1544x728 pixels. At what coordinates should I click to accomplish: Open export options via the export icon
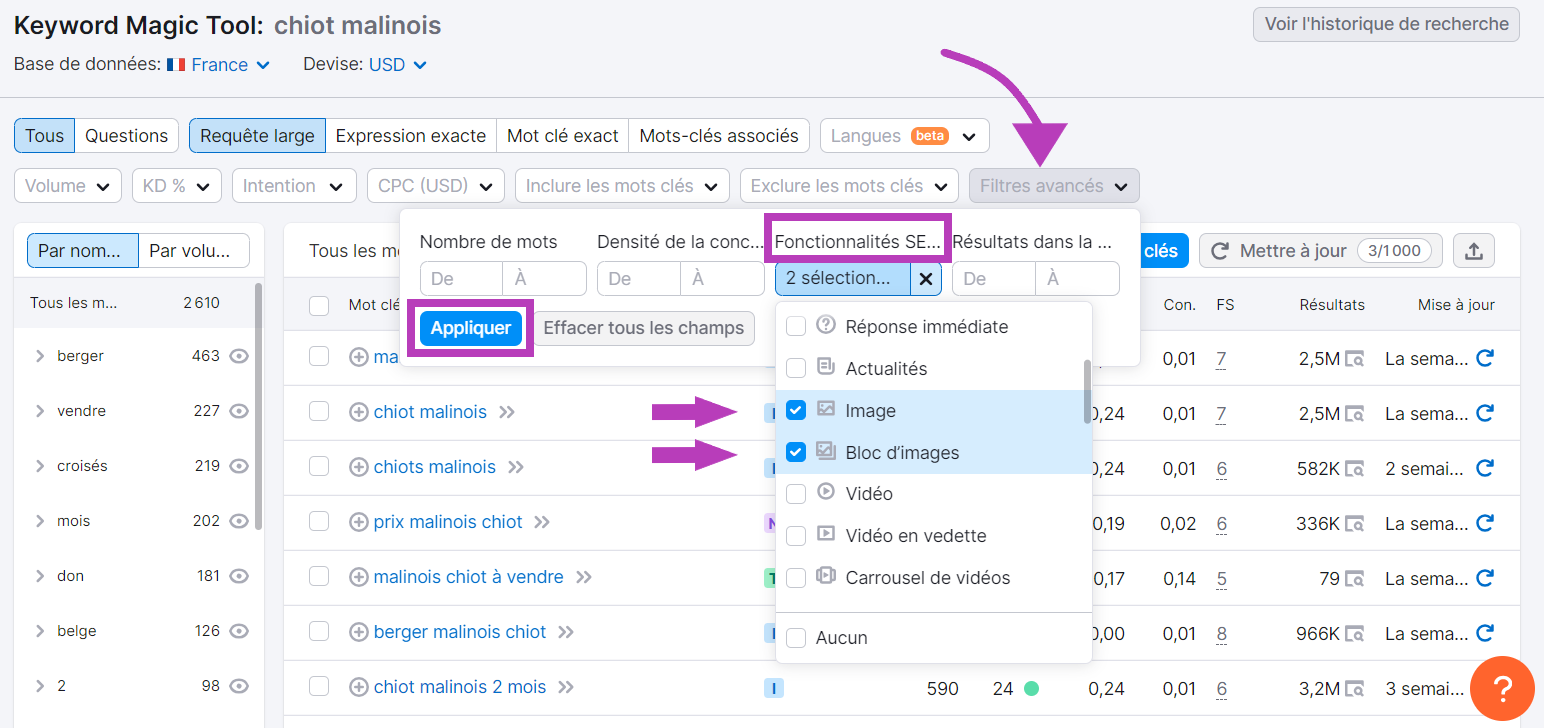tap(1474, 251)
